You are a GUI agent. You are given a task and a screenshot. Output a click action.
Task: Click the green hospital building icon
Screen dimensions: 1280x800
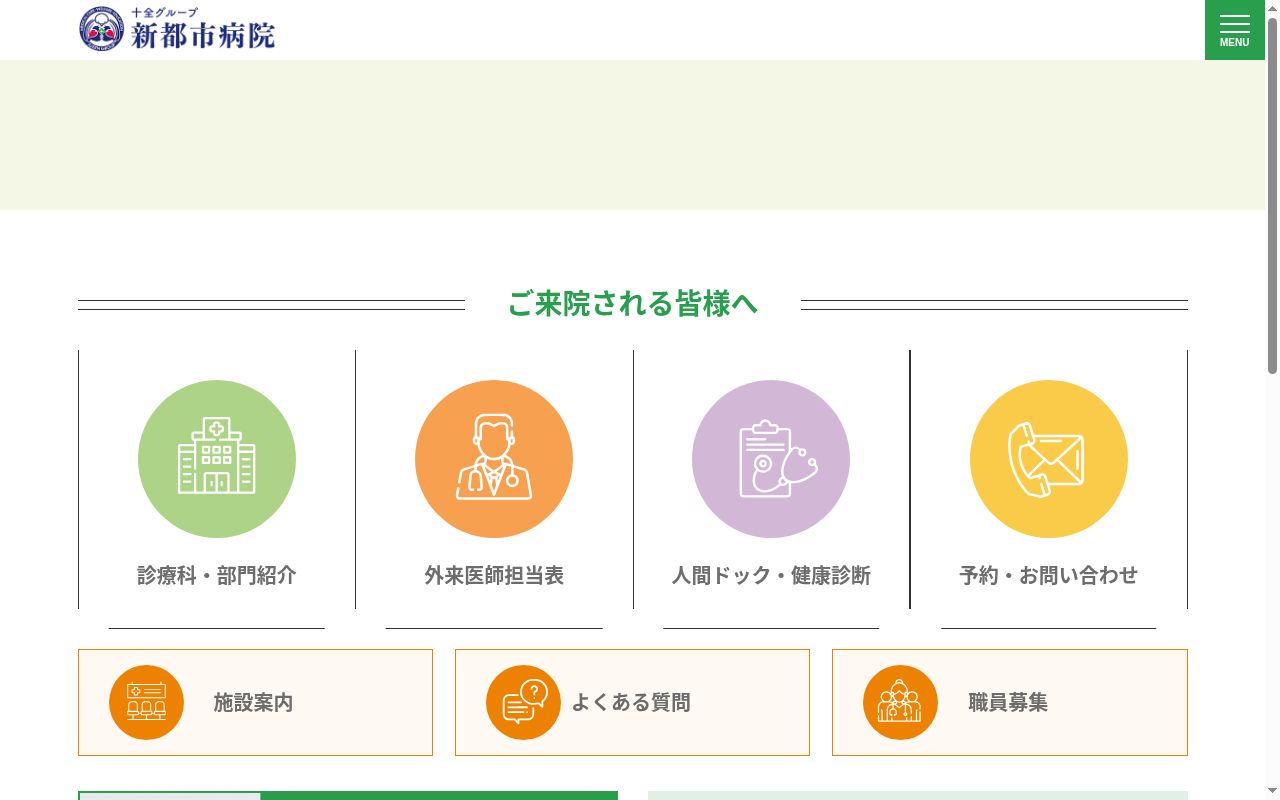pyautogui.click(x=217, y=459)
